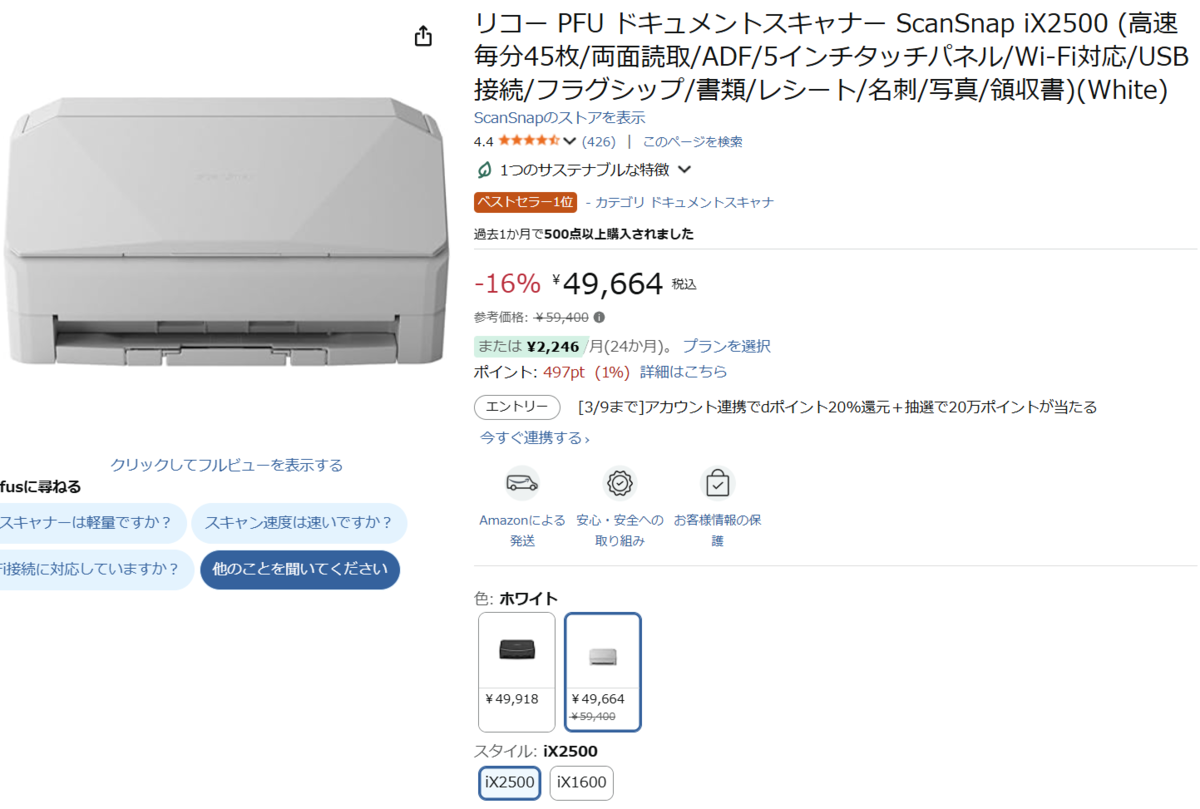Click the プランを選択 plan link

click(x=726, y=346)
